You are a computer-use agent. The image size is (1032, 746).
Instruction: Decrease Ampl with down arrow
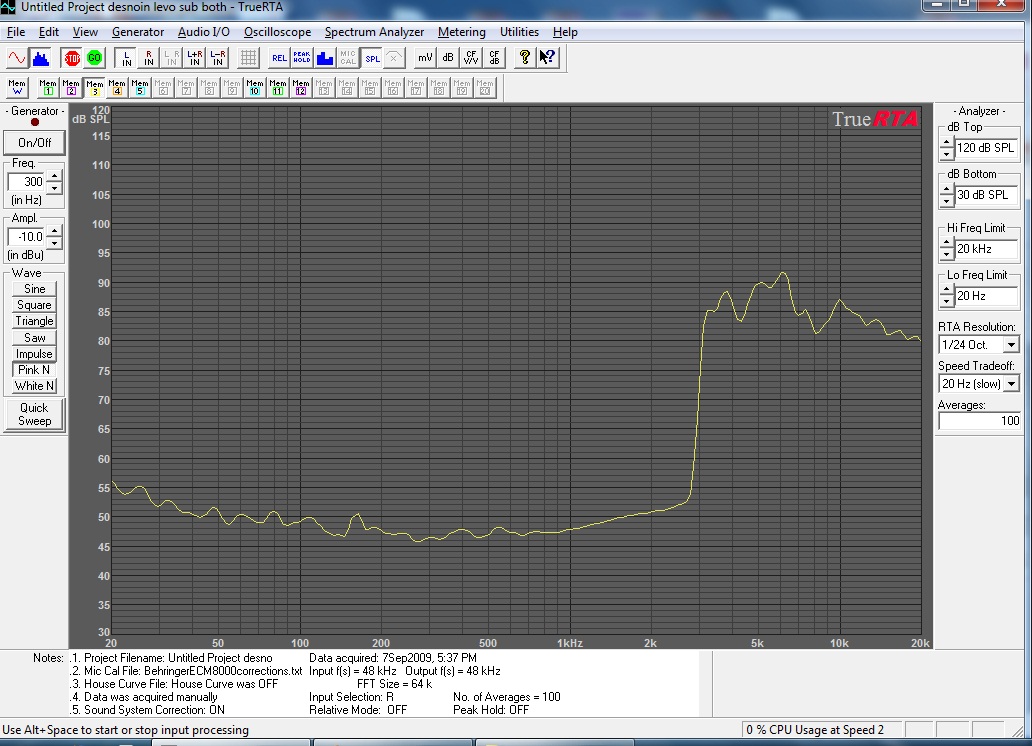(x=55, y=242)
